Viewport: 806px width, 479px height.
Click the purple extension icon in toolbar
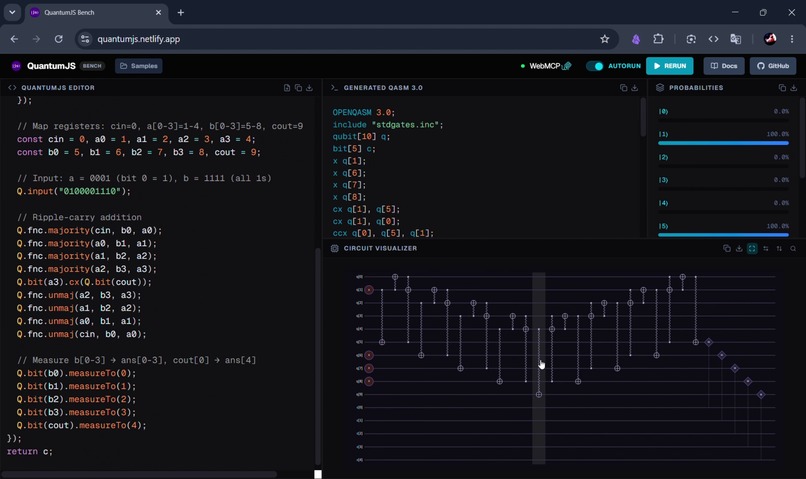636,39
